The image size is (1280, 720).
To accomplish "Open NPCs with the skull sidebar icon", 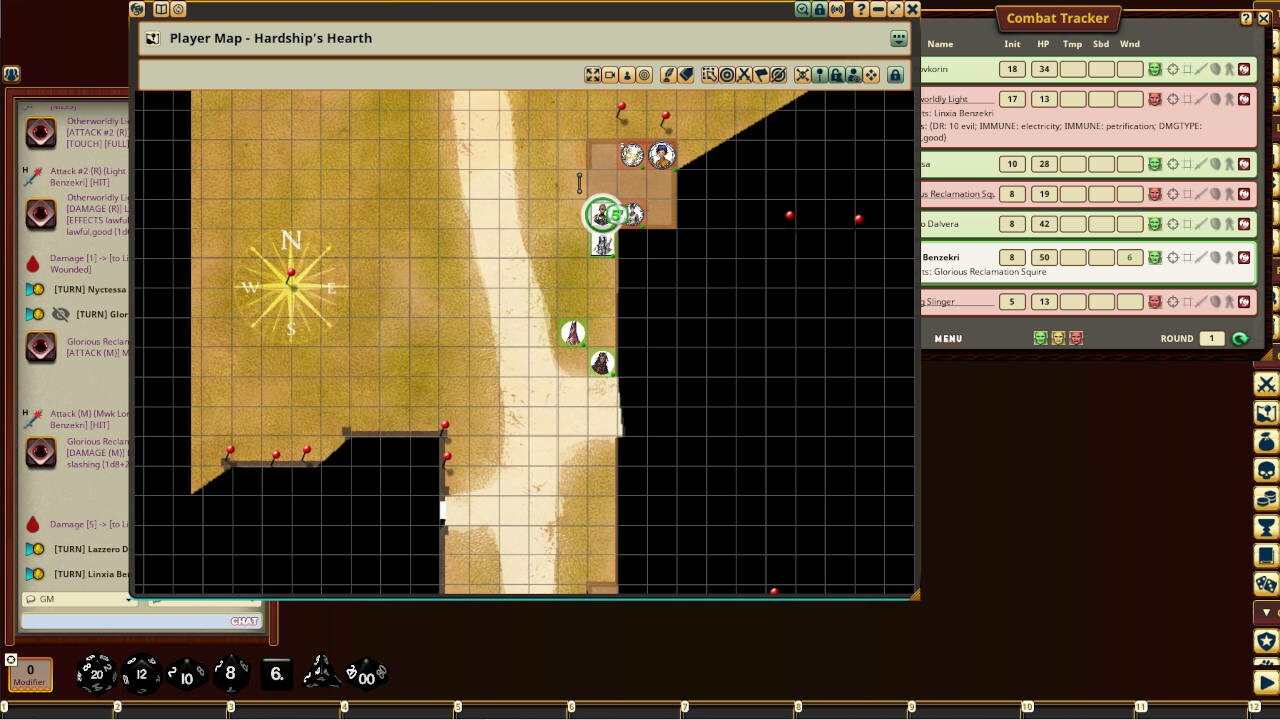I will click(x=1265, y=468).
